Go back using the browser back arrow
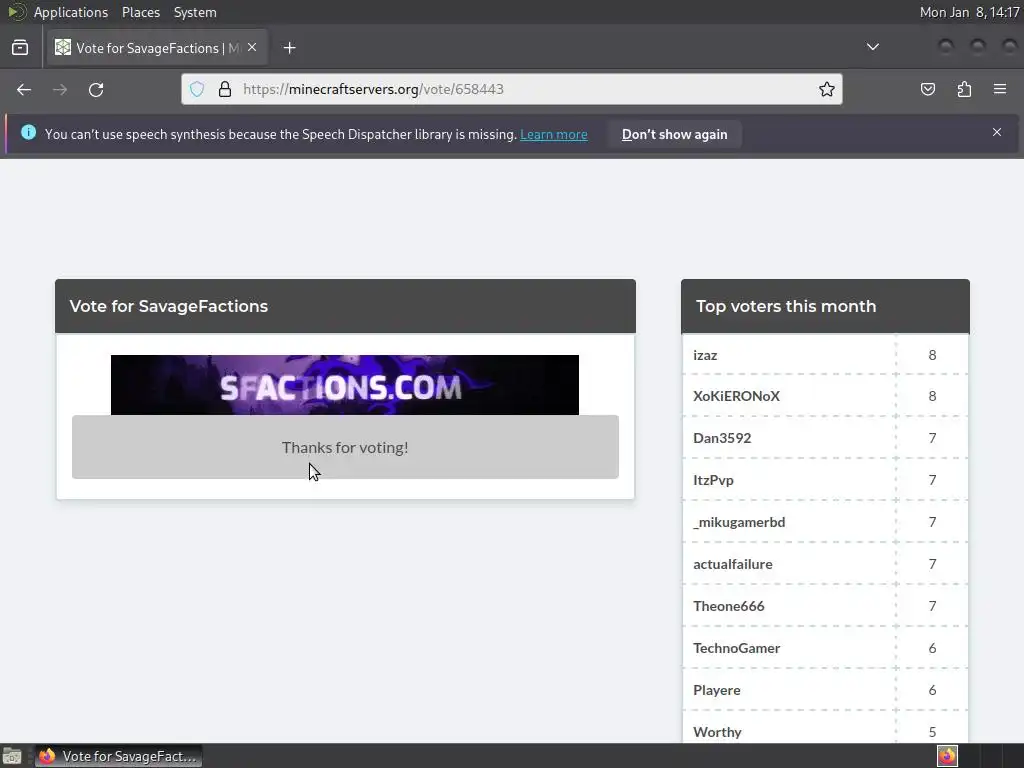Viewport: 1024px width, 768px height. click(24, 89)
